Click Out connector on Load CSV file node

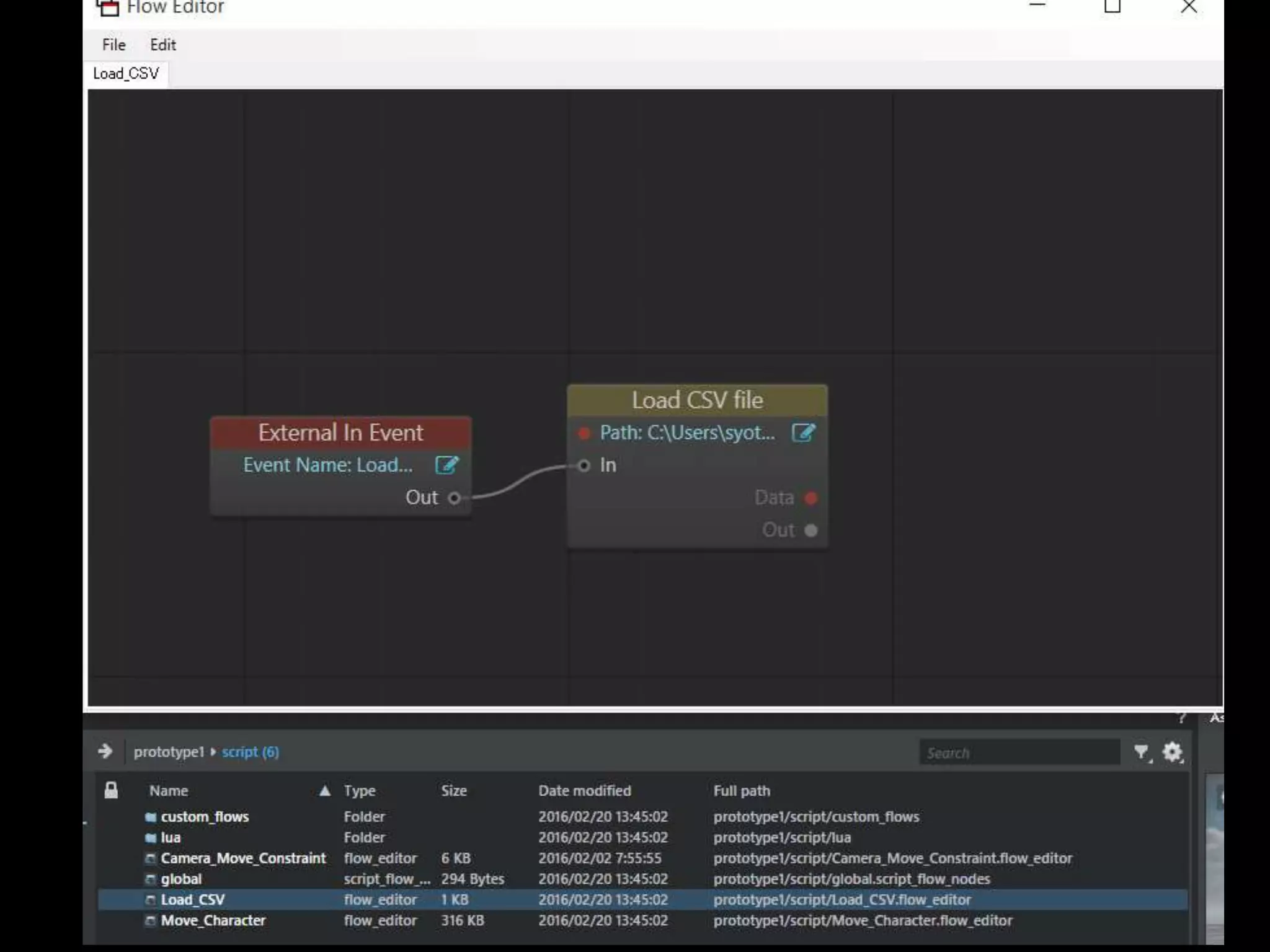coord(810,531)
